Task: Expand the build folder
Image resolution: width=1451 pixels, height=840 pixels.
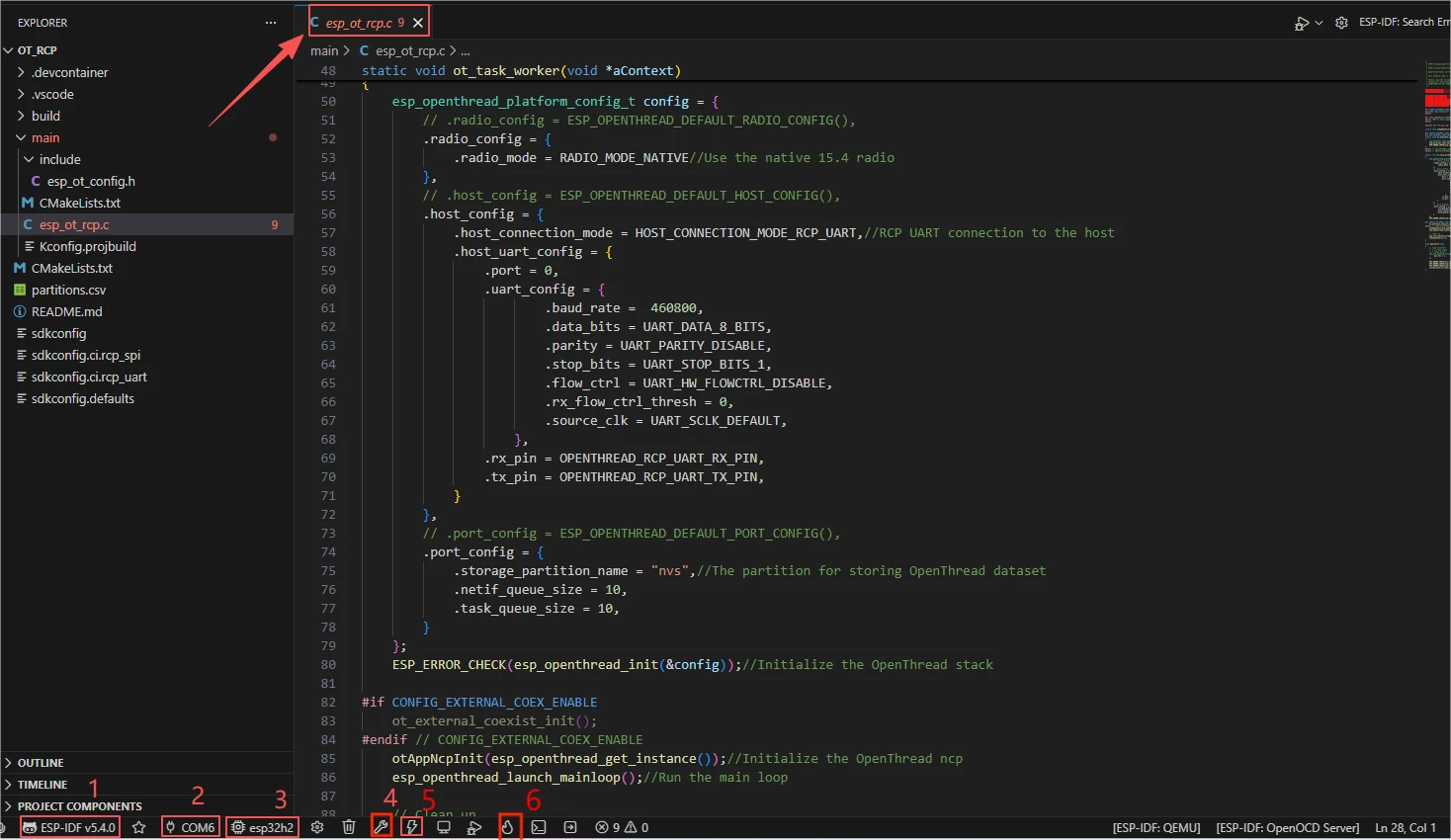Action: [45, 116]
